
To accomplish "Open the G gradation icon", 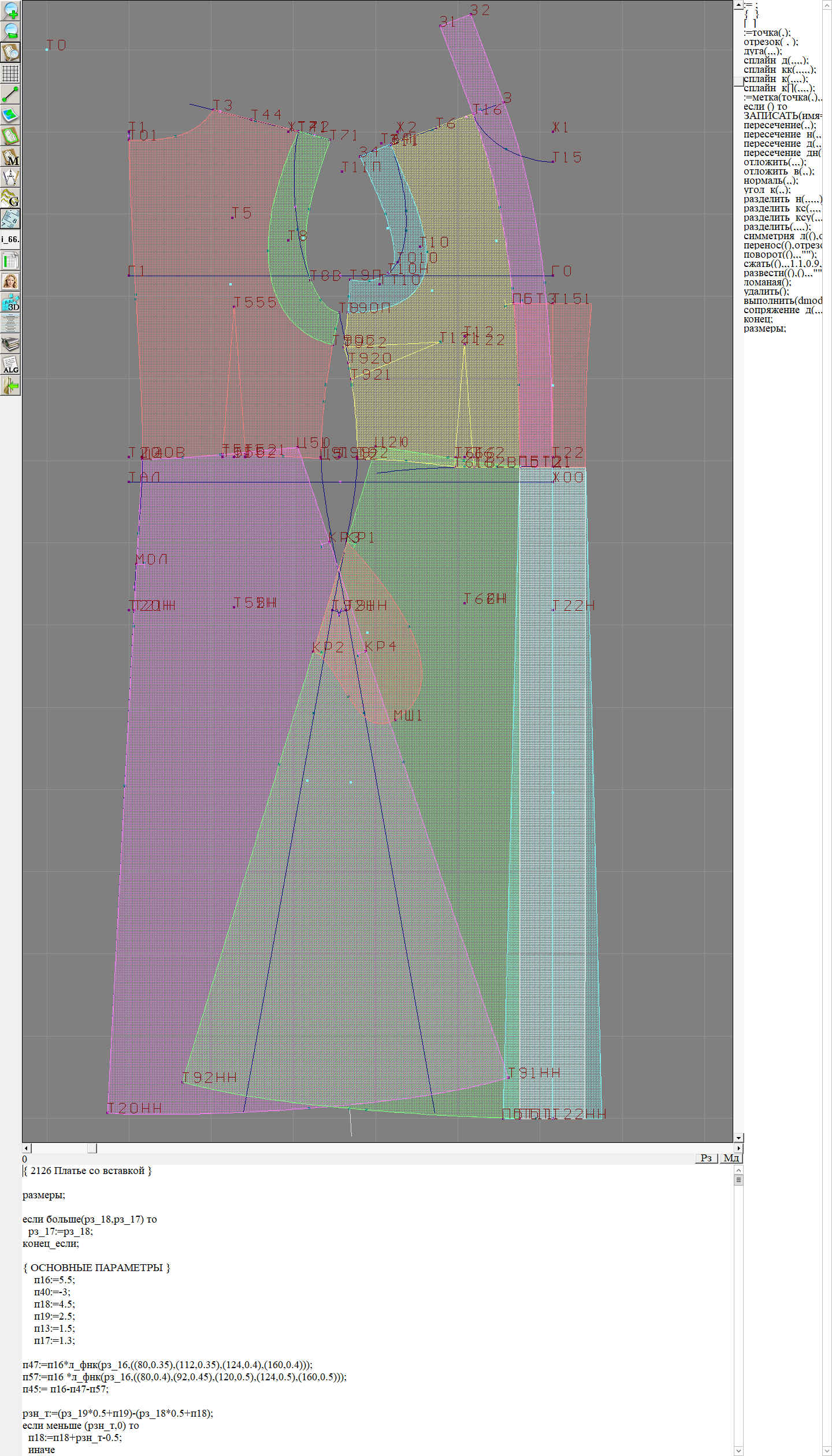I will point(10,198).
